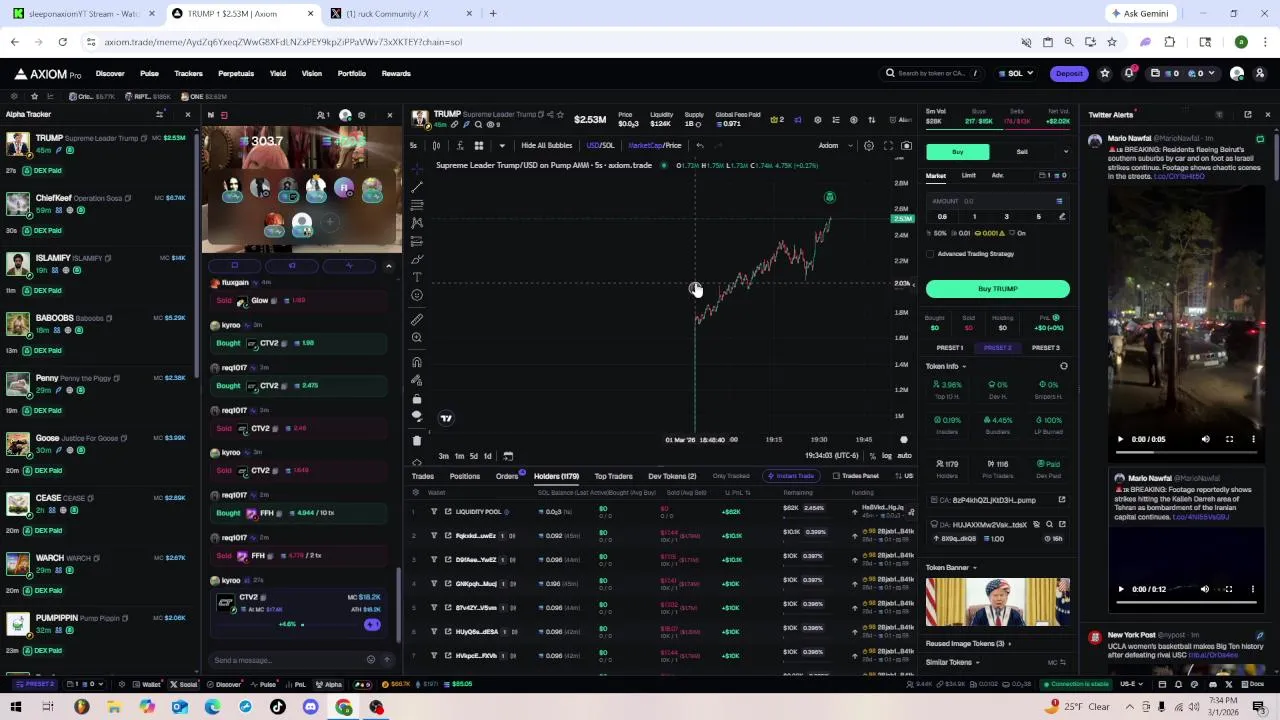
Task: Enable Advanced Trading Strategy checkbox
Action: [930, 254]
